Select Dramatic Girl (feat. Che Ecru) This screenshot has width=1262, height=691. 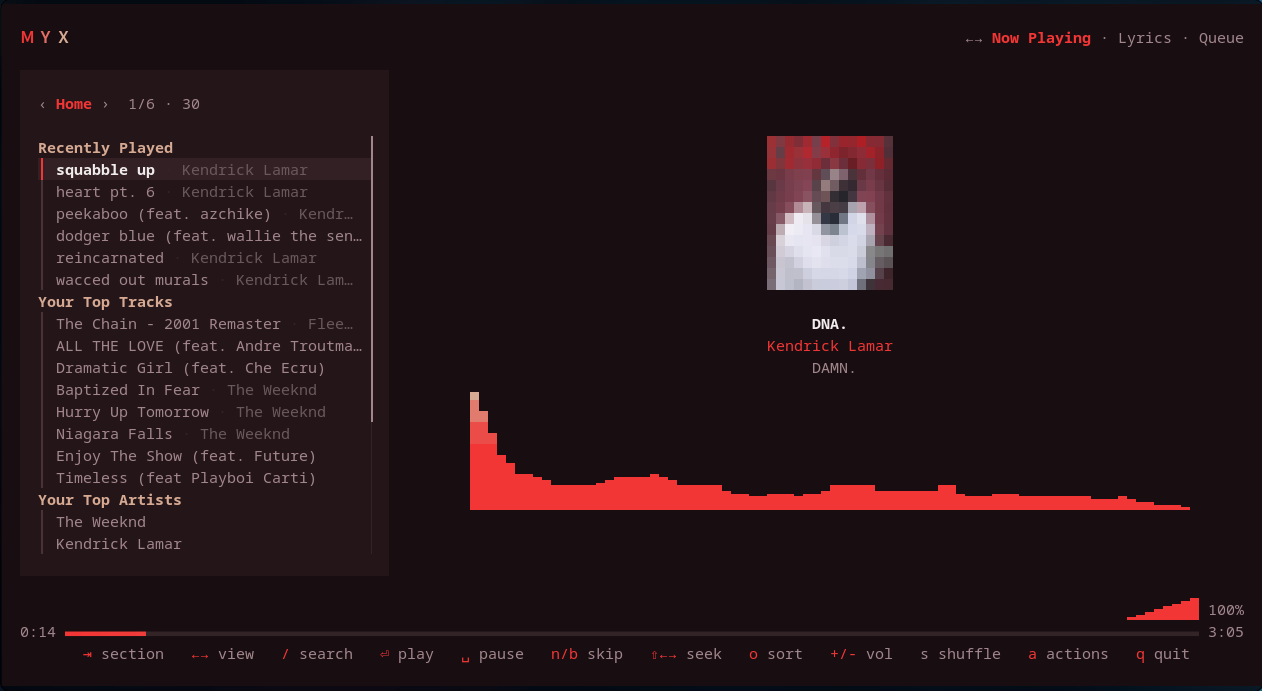pos(206,368)
